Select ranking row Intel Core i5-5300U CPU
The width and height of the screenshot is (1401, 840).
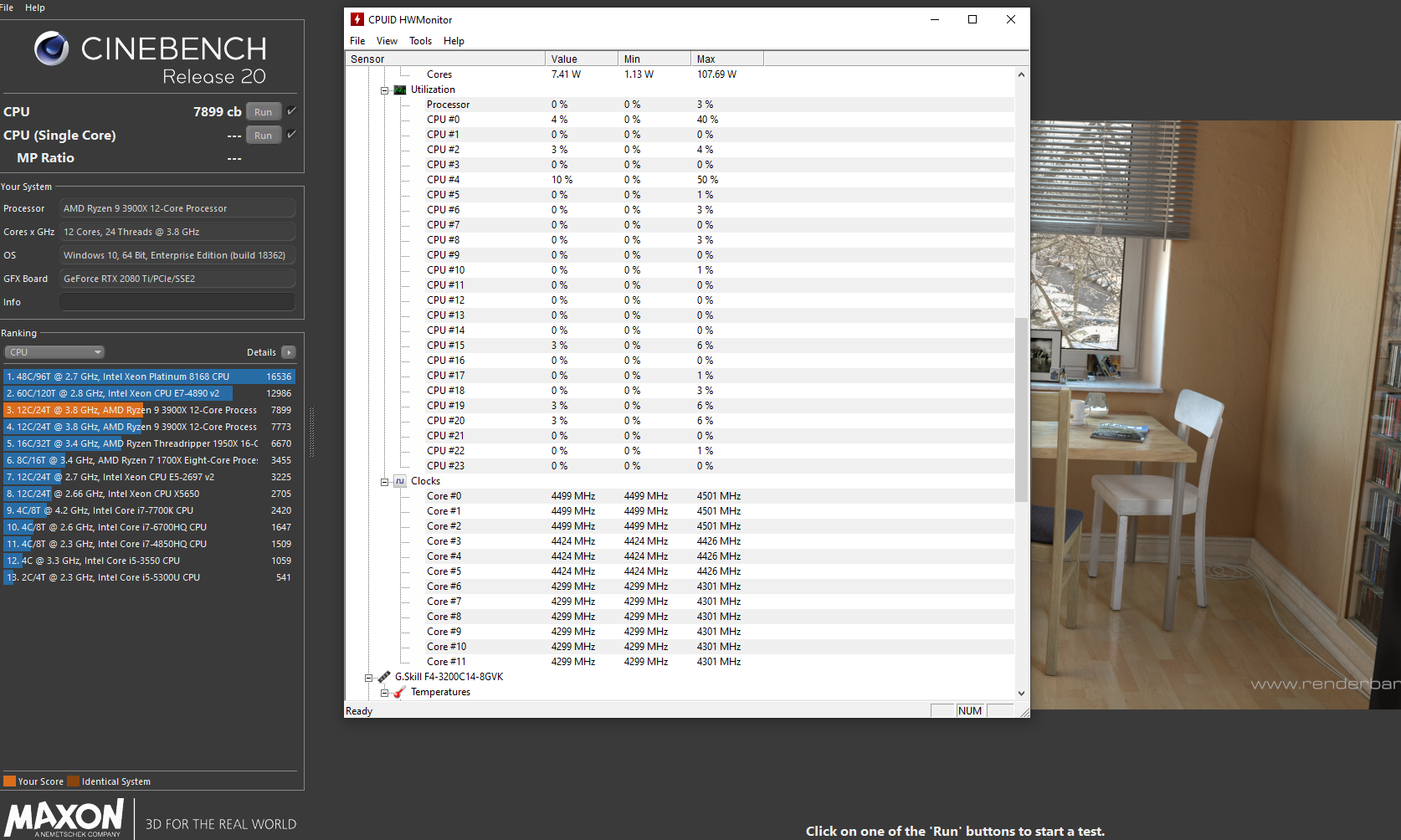pos(149,577)
